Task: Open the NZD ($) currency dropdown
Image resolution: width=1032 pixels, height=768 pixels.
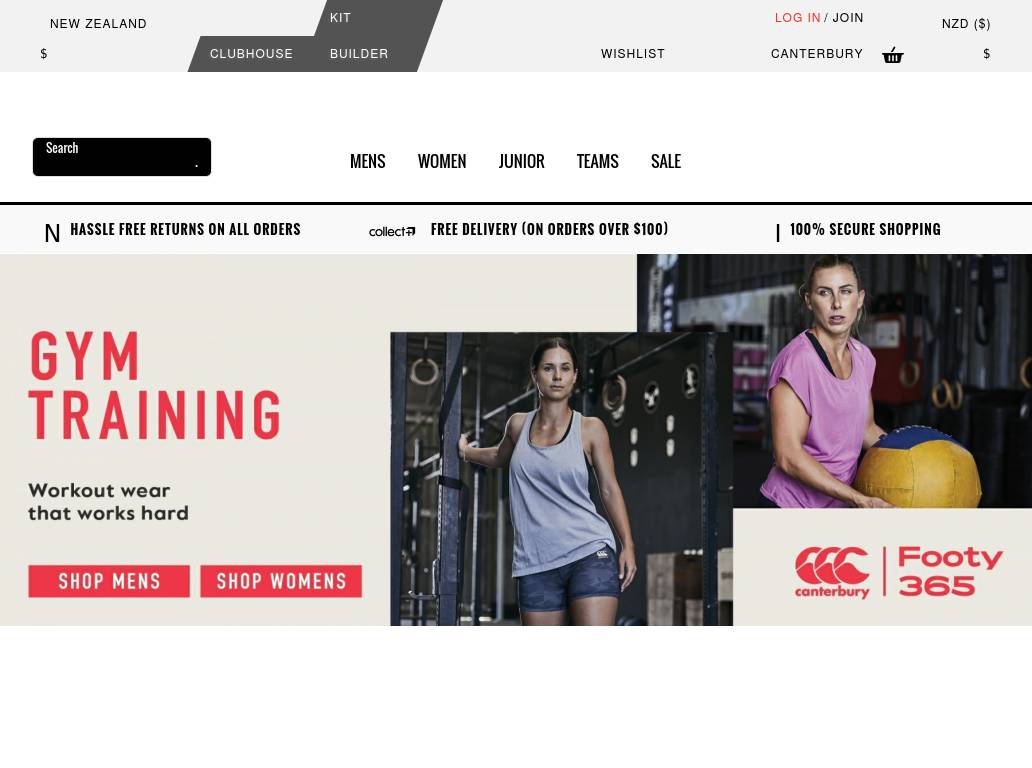Action: click(x=966, y=24)
